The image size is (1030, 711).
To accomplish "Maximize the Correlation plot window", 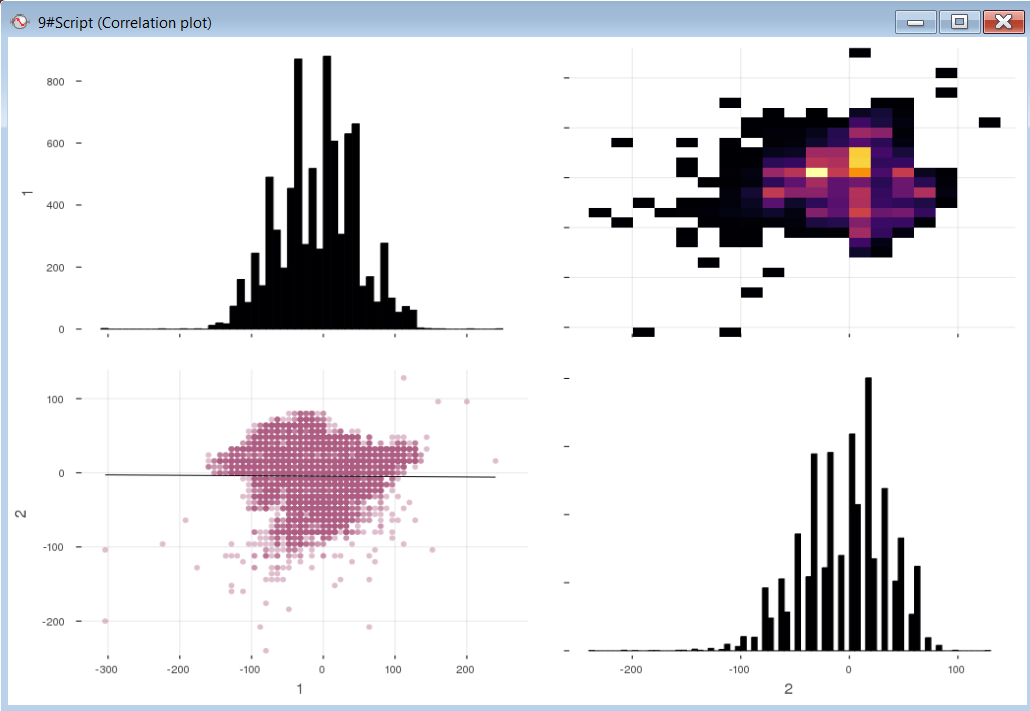I will point(959,21).
